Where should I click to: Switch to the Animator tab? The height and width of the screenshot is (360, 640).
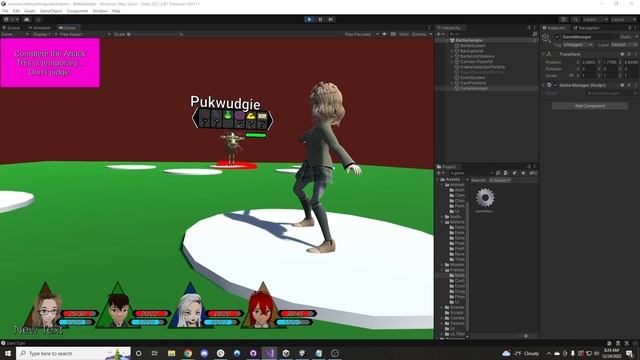[40, 28]
